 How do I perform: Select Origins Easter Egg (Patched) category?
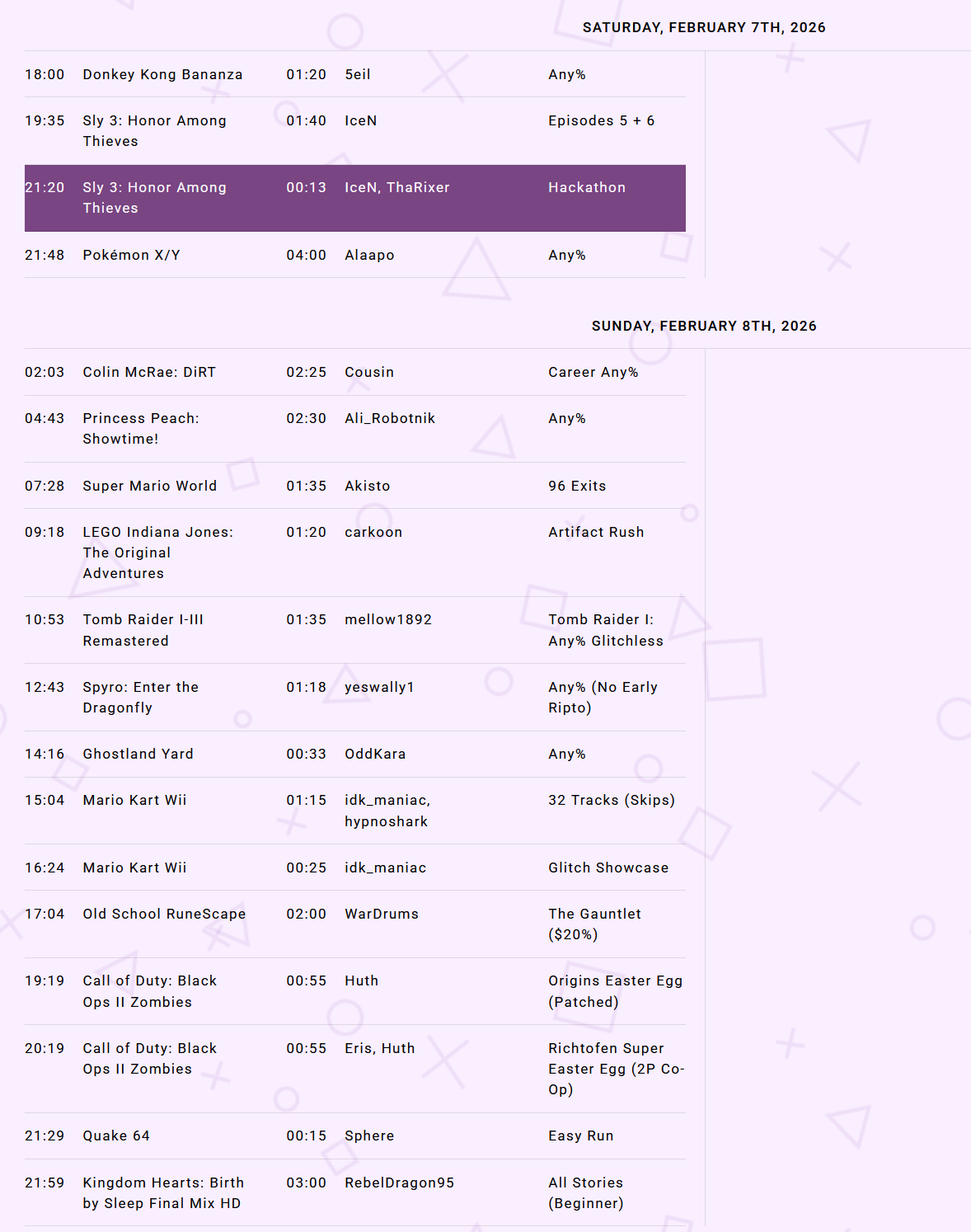pos(615,991)
